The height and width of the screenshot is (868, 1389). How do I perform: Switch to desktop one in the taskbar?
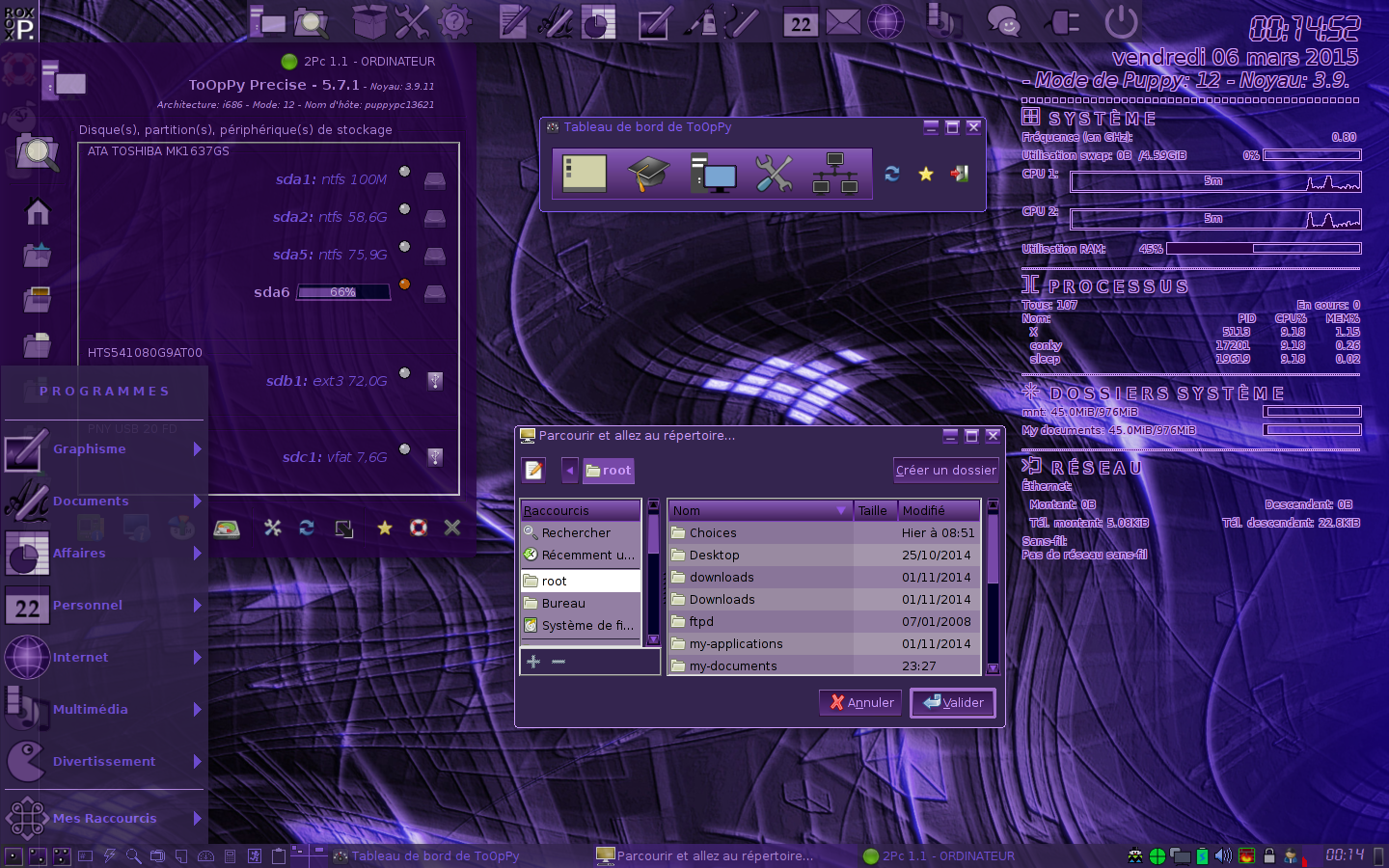[14, 855]
